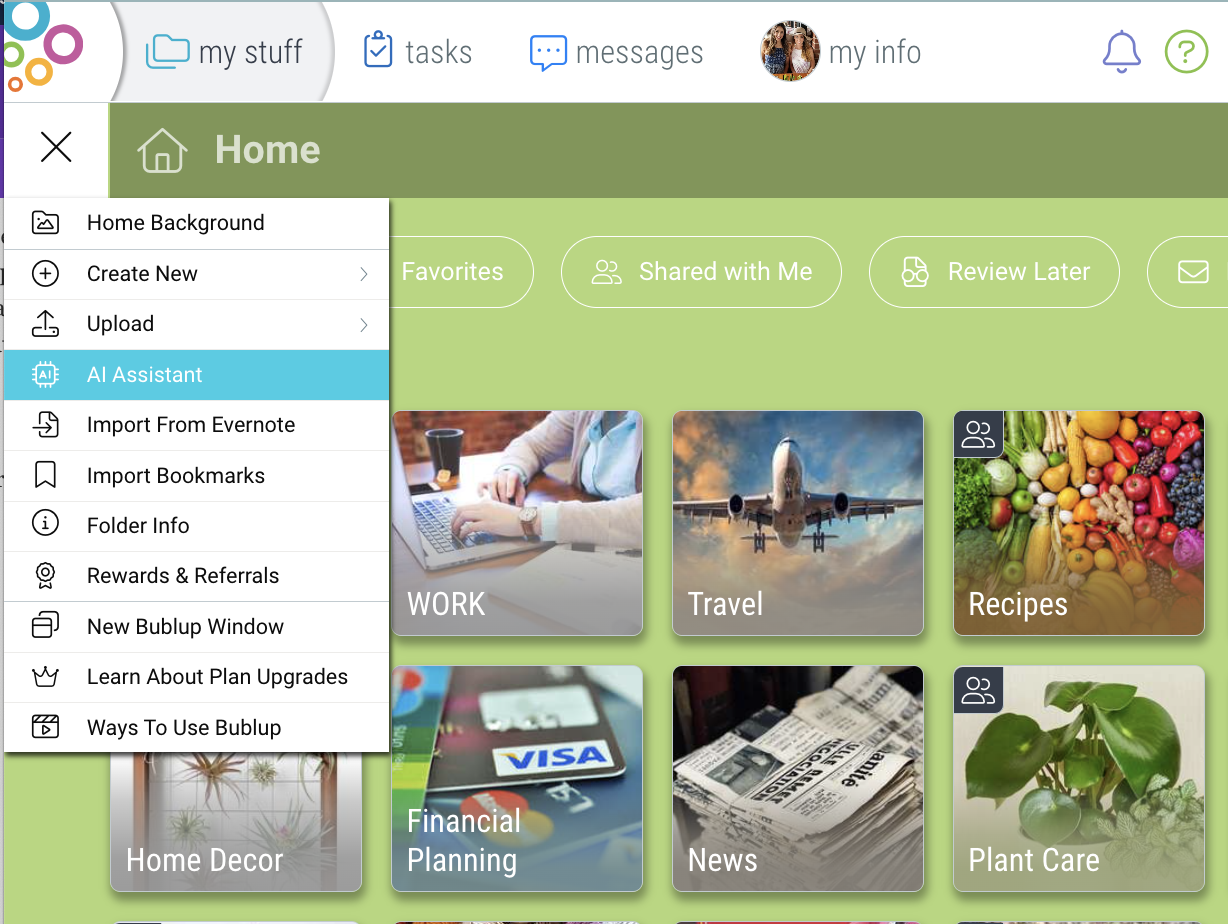Open Folder Info from the menu
Viewport: 1228px width, 924px height.
[x=196, y=526]
